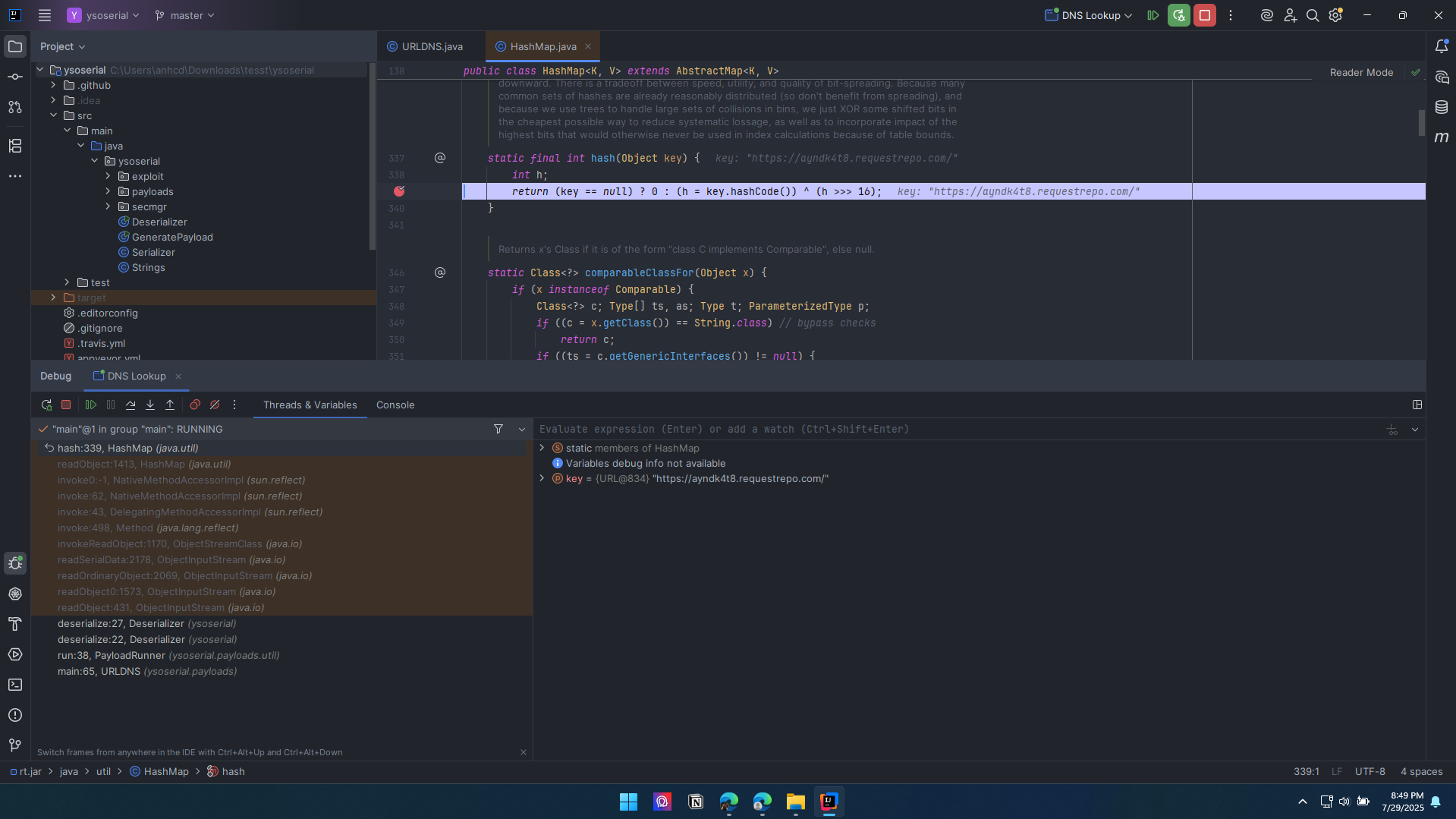Switch to the URLDNS.java editor tab
The image size is (1456, 819).
431,47
